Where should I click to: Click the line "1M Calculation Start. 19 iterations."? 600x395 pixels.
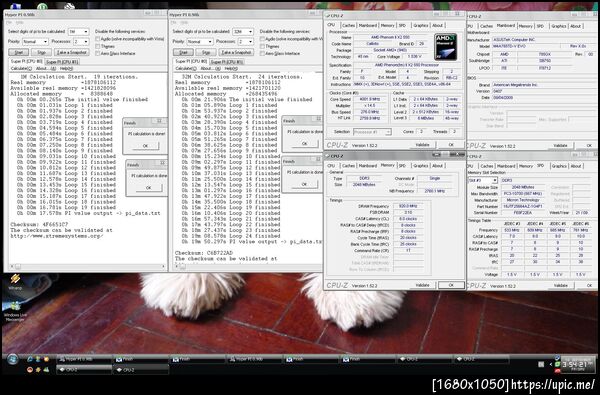coord(79,77)
